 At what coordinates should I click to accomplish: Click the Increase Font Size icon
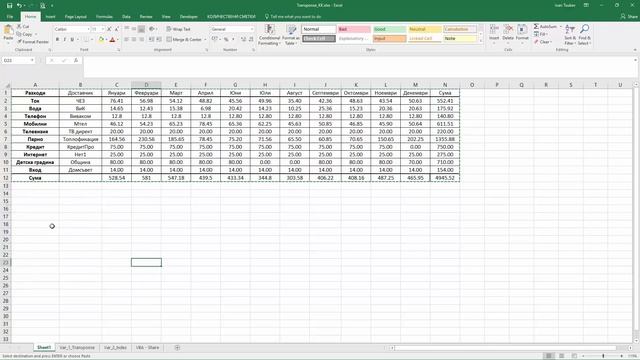[x=109, y=29]
